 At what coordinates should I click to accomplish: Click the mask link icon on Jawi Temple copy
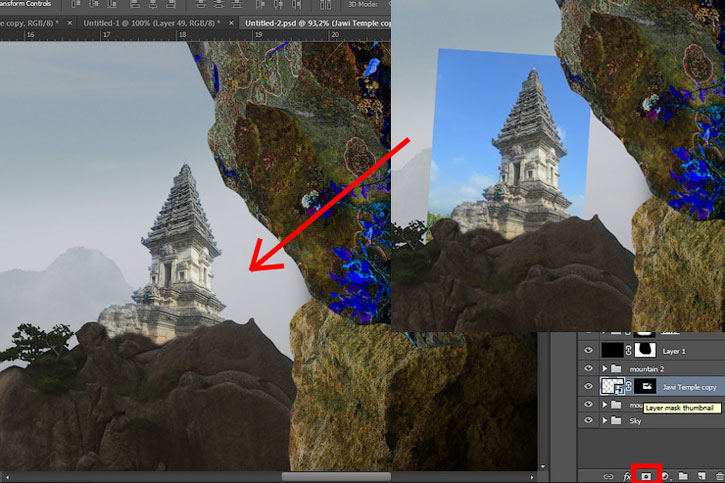tap(628, 386)
